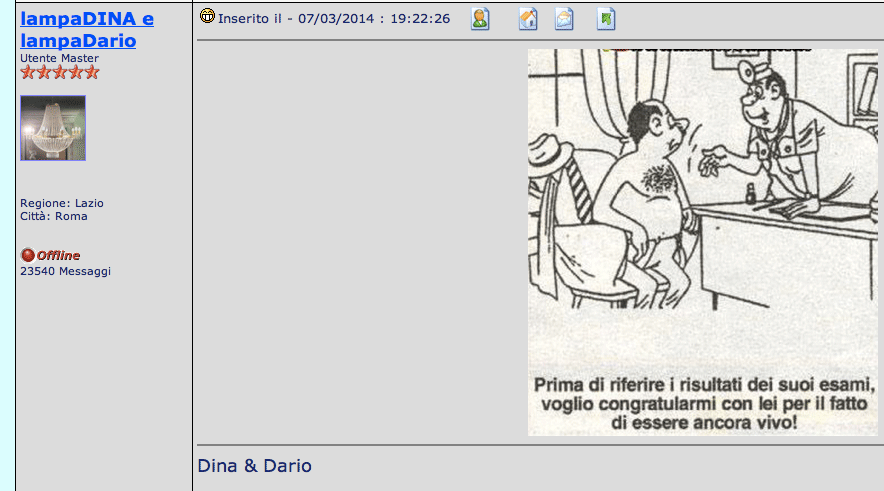View user profile icon in post header

coord(480,19)
